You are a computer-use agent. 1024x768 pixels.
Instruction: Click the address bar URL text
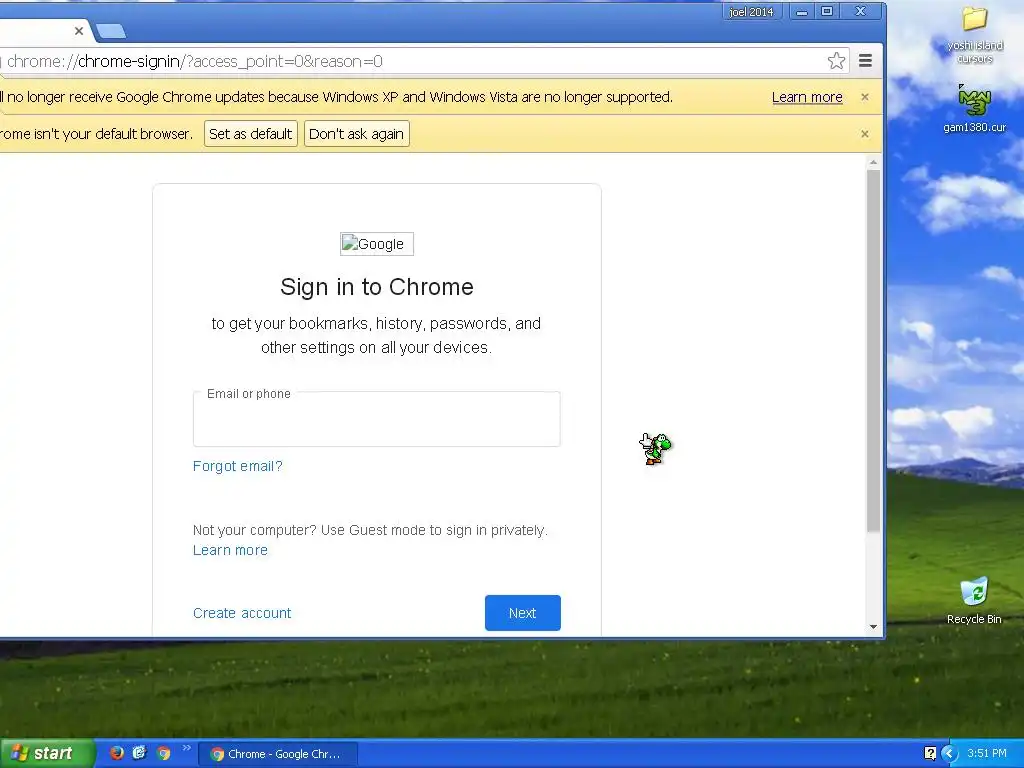[195, 61]
